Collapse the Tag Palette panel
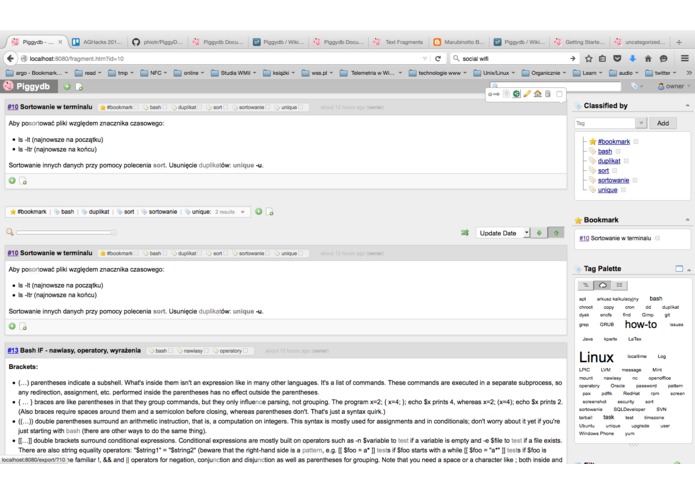The height and width of the screenshot is (494, 695). pyautogui.click(x=689, y=269)
